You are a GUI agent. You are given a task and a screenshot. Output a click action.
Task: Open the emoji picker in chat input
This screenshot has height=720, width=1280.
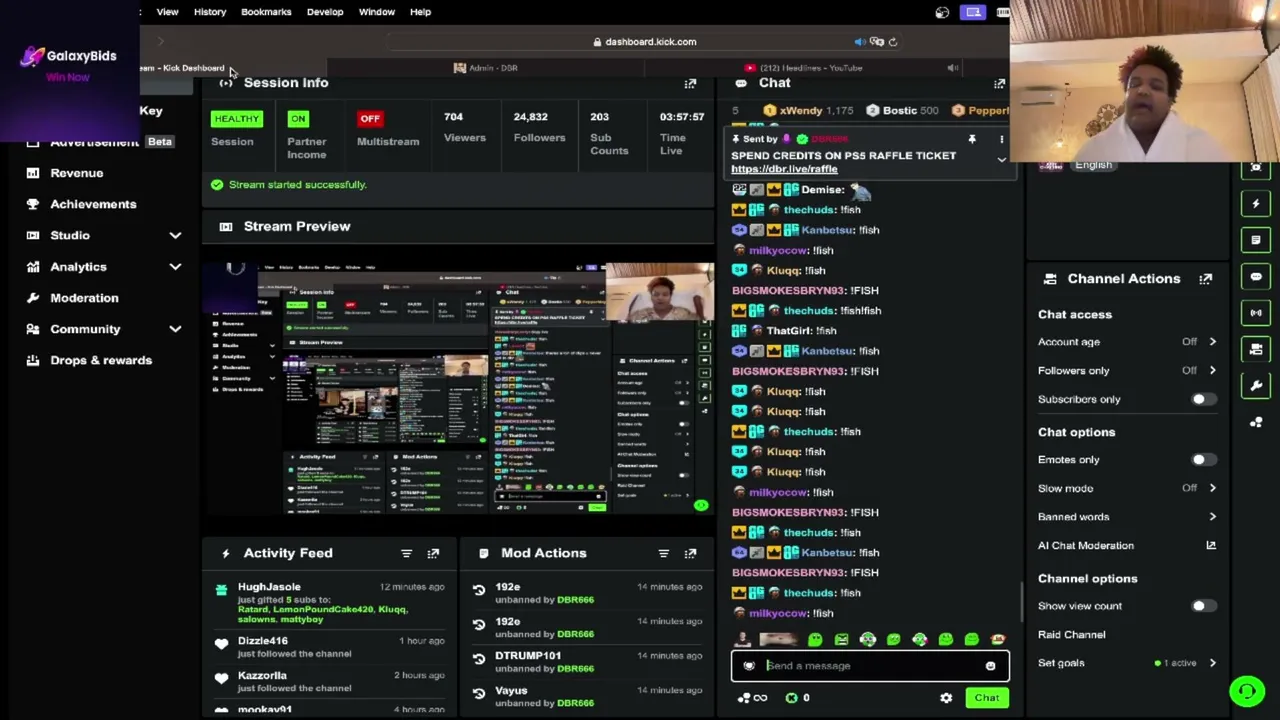[x=990, y=666]
